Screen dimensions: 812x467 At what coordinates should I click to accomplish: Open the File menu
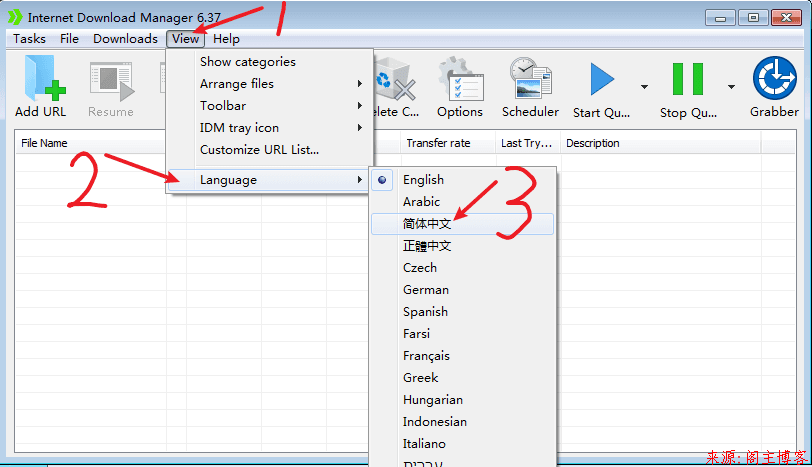[x=69, y=39]
